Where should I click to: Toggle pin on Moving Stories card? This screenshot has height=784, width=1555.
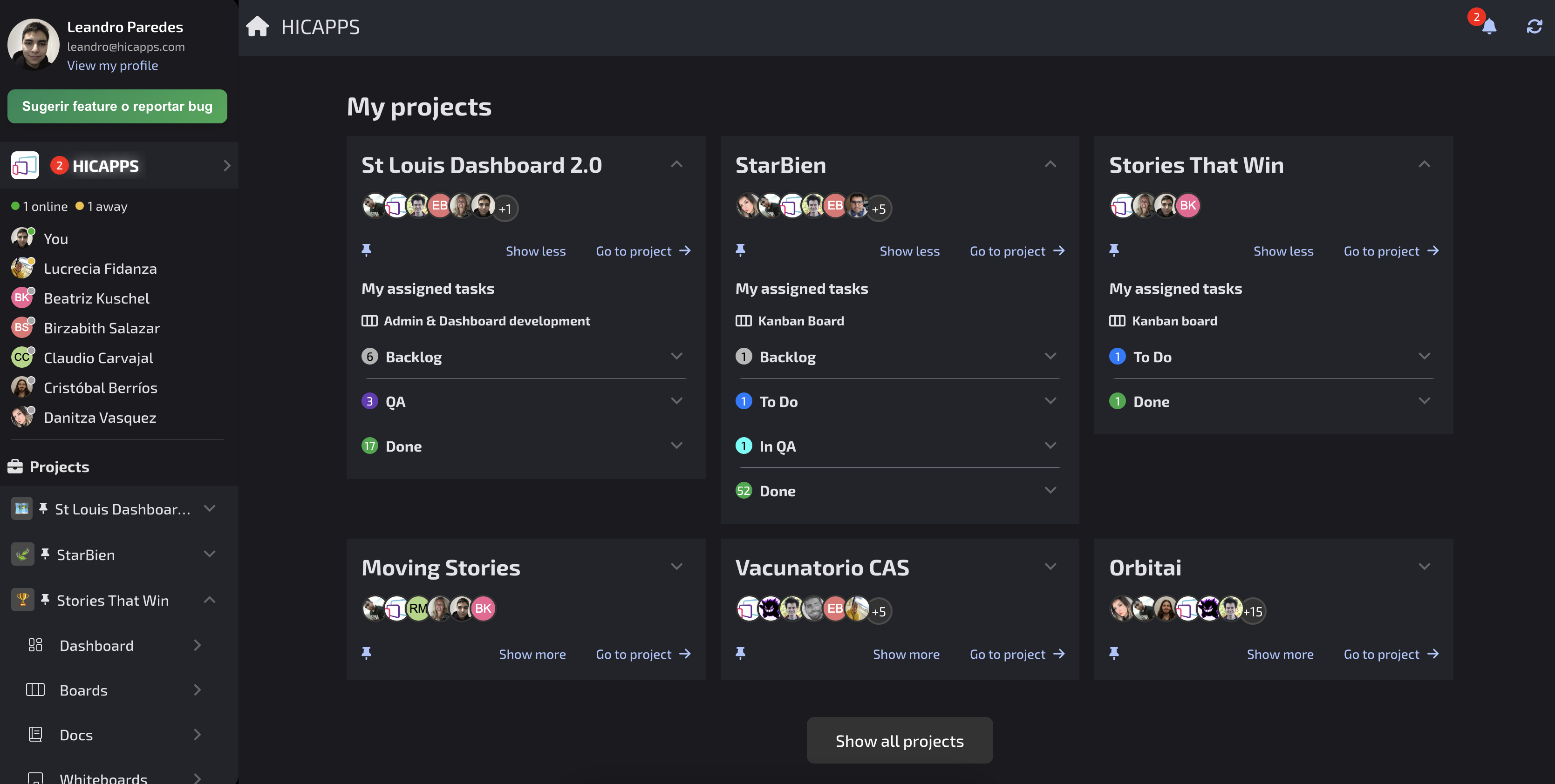(x=367, y=653)
